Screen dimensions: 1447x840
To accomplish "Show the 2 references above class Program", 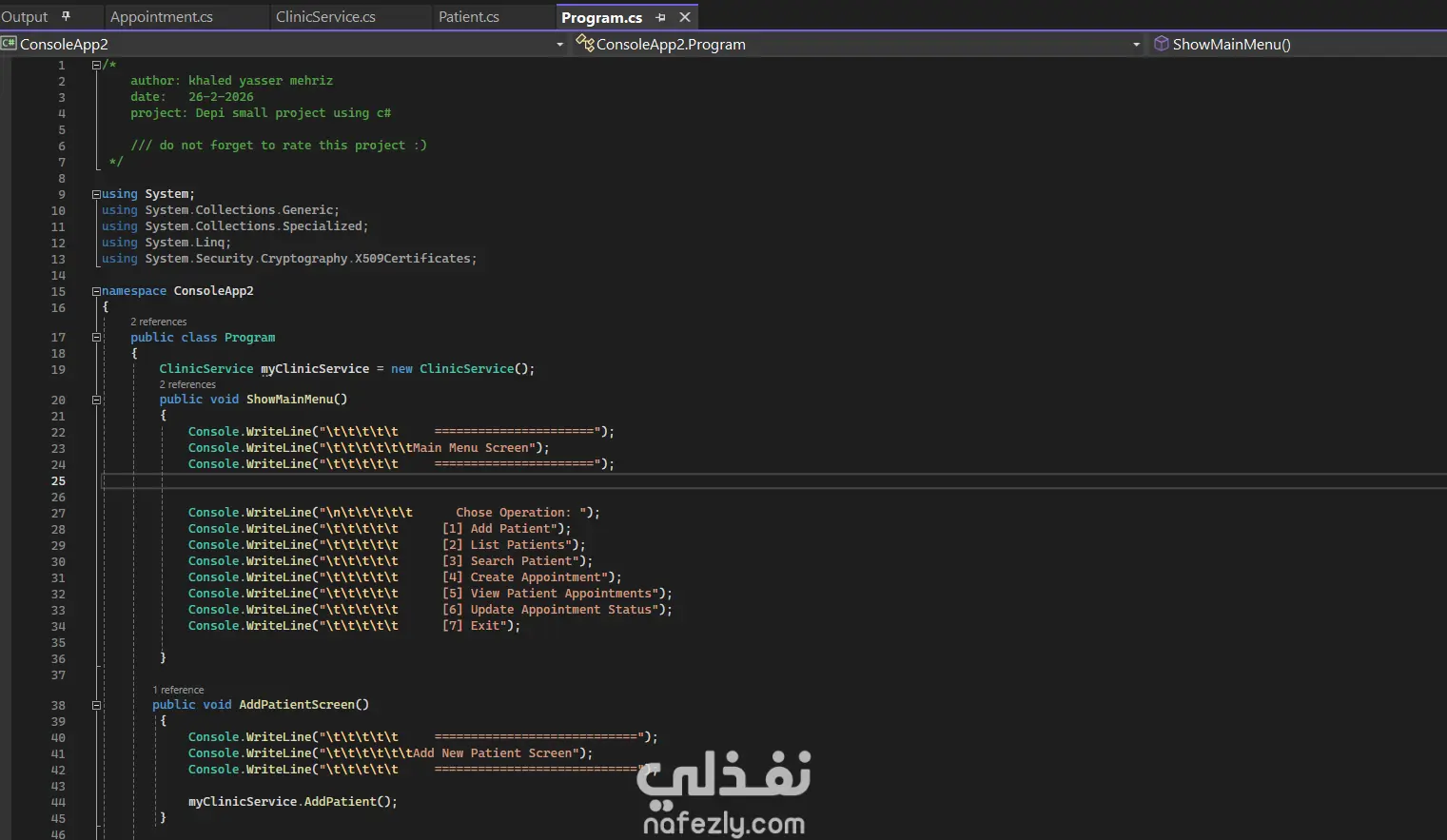I will coord(159,322).
